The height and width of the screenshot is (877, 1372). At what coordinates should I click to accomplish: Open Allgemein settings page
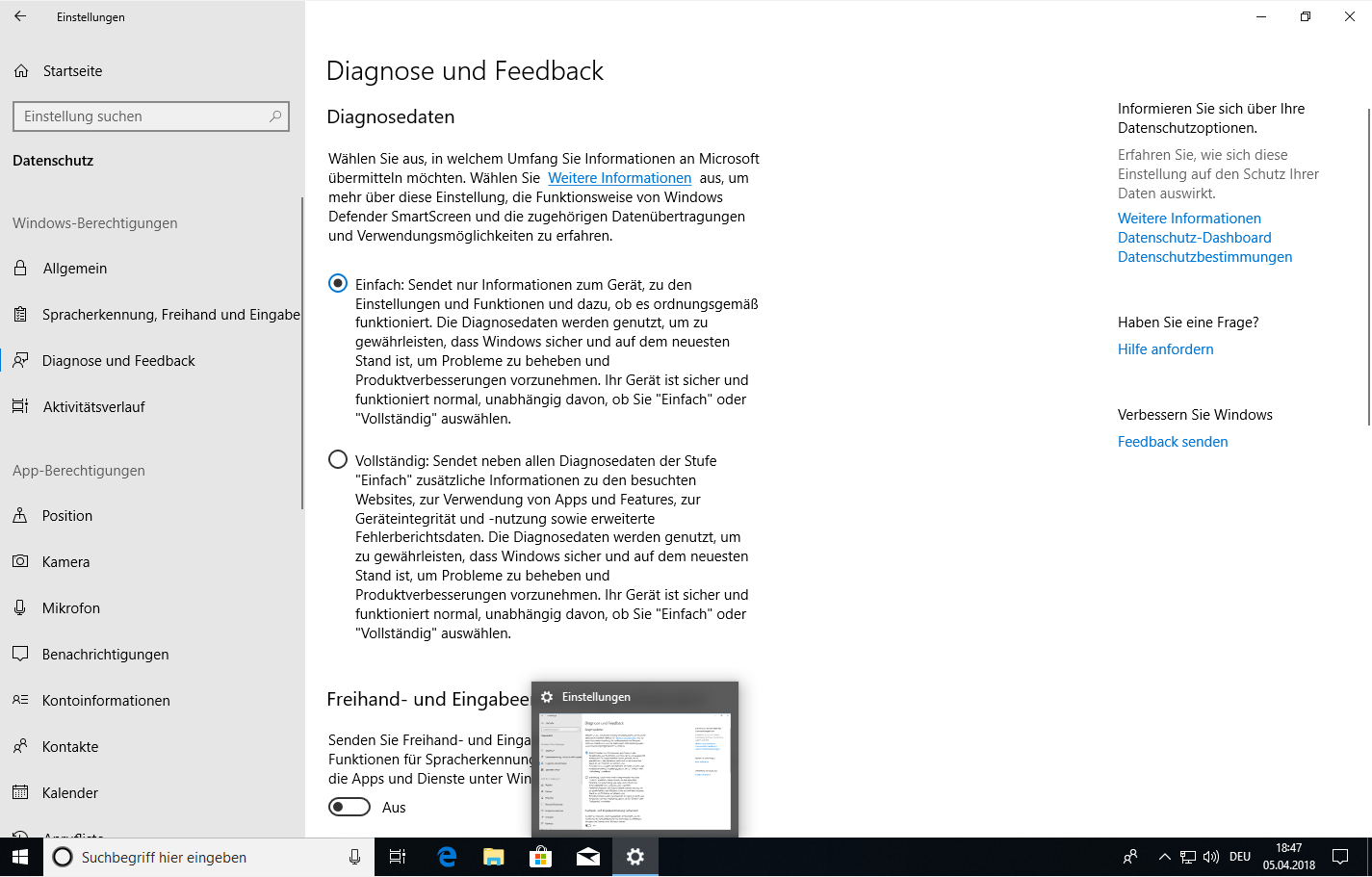pyautogui.click(x=151, y=268)
